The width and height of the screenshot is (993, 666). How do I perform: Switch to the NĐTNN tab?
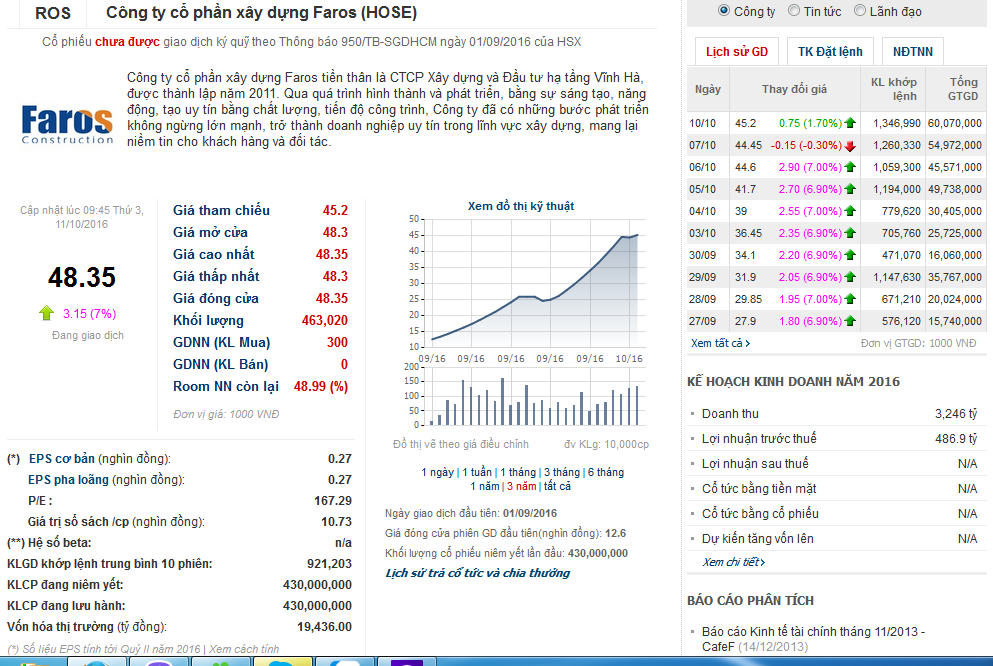(x=913, y=51)
